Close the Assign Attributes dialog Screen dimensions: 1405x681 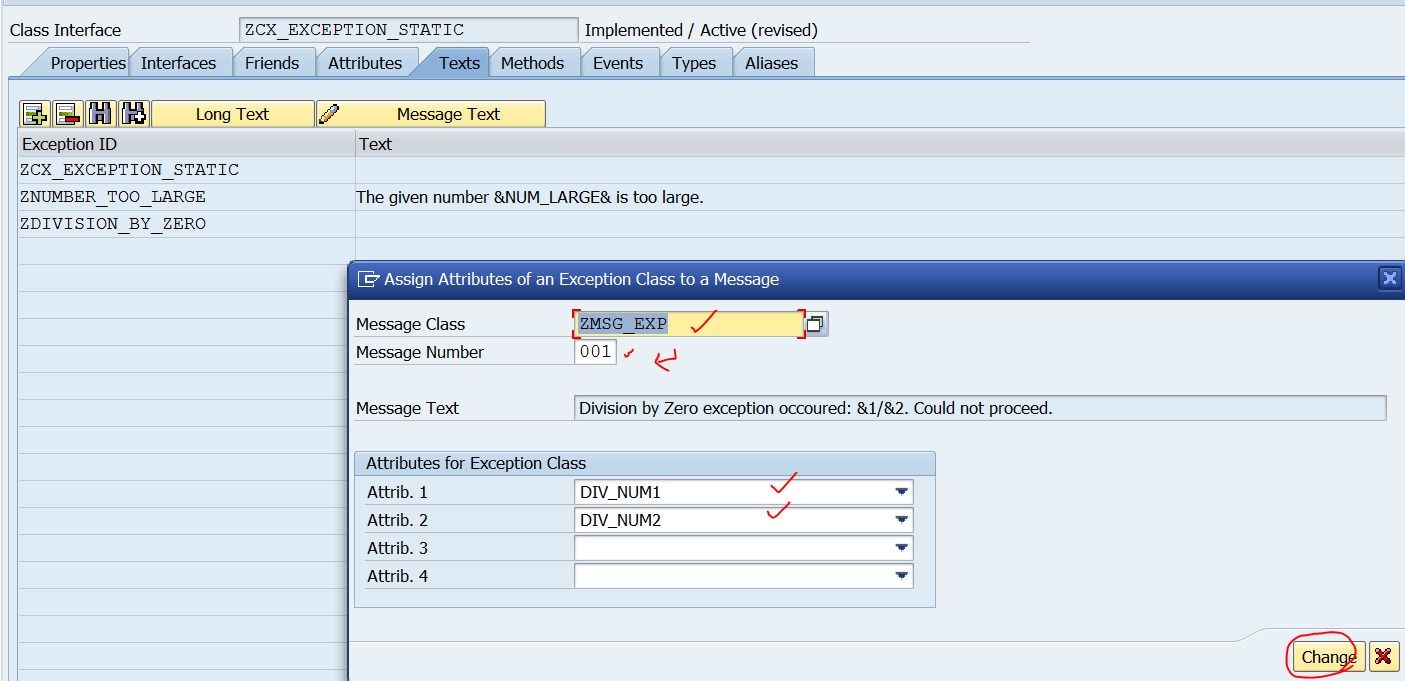point(1389,278)
